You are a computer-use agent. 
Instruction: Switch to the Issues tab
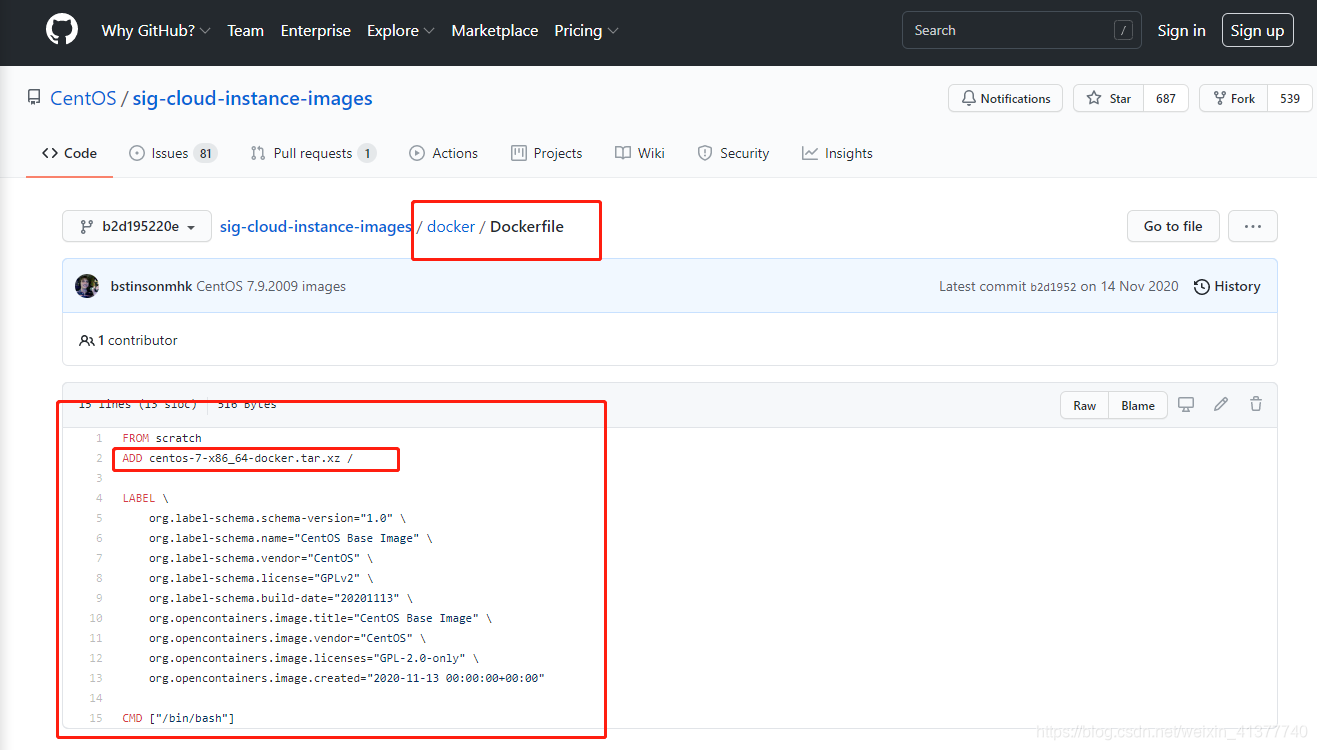pyautogui.click(x=173, y=153)
